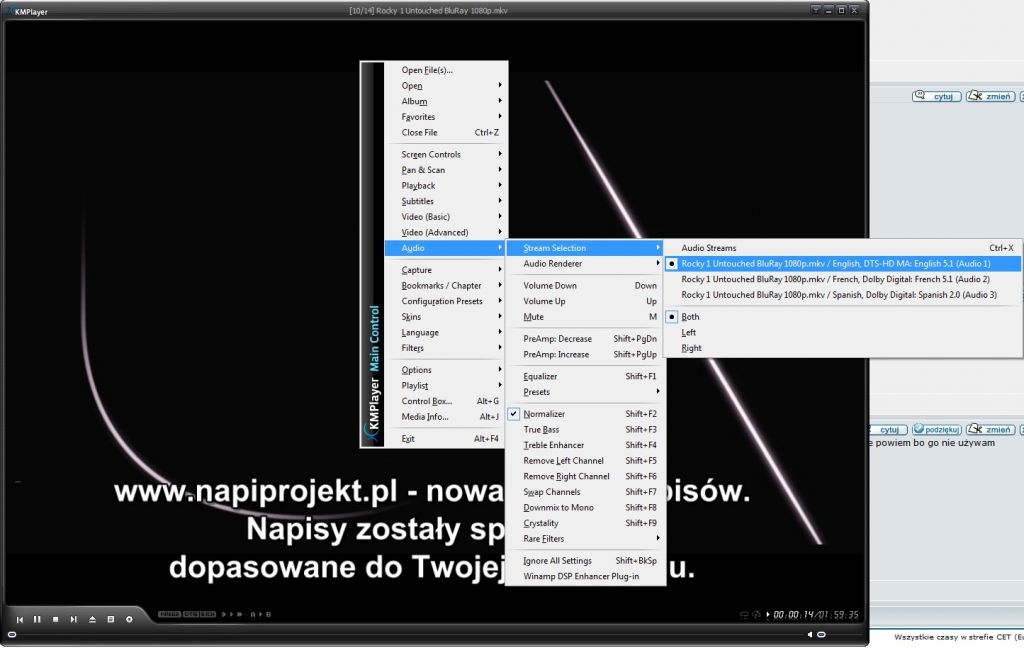Toggle Mute in the Audio menu

(585, 317)
